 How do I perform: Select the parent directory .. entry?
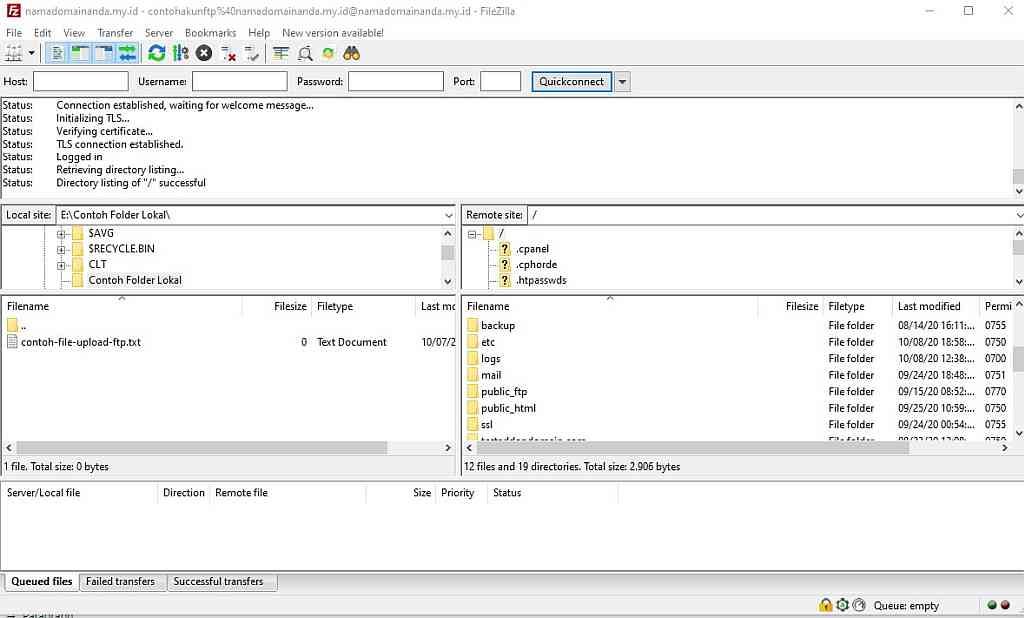click(x=16, y=325)
